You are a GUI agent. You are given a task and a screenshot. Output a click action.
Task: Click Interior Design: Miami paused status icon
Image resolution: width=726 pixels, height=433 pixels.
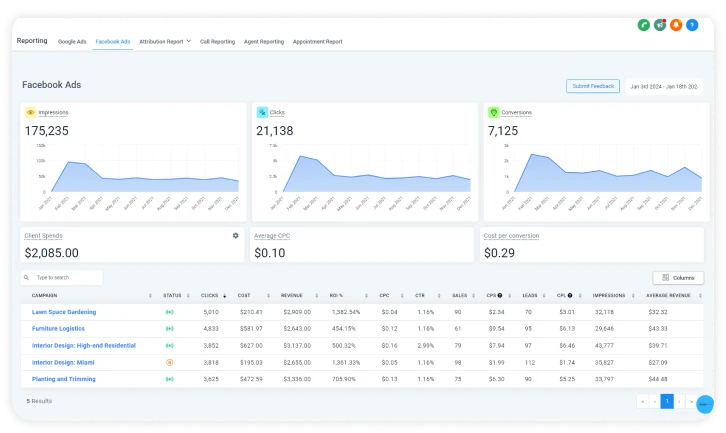tap(169, 362)
